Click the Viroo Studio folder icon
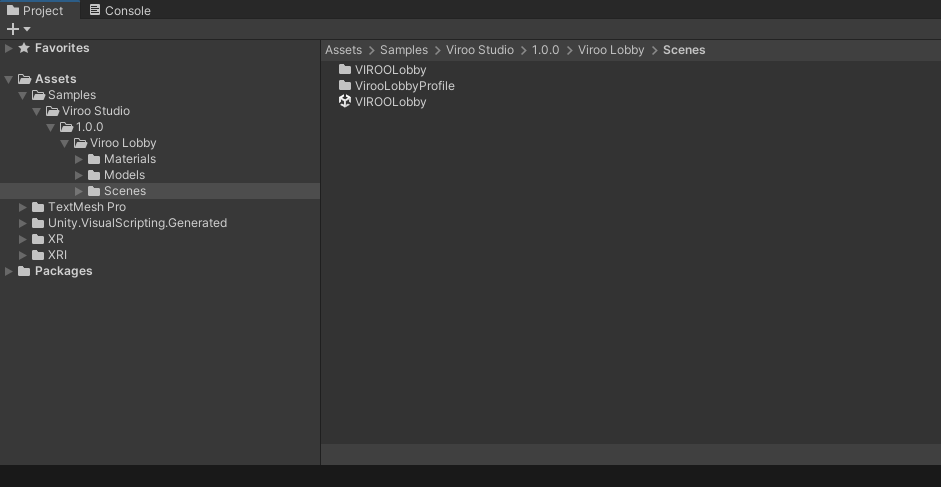941x487 pixels. pos(52,111)
